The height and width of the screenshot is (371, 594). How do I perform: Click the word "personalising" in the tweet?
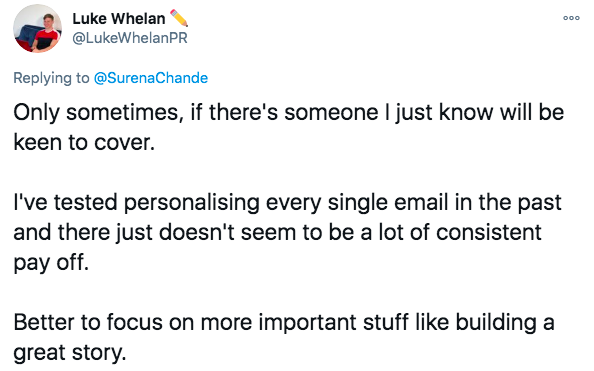(x=192, y=203)
